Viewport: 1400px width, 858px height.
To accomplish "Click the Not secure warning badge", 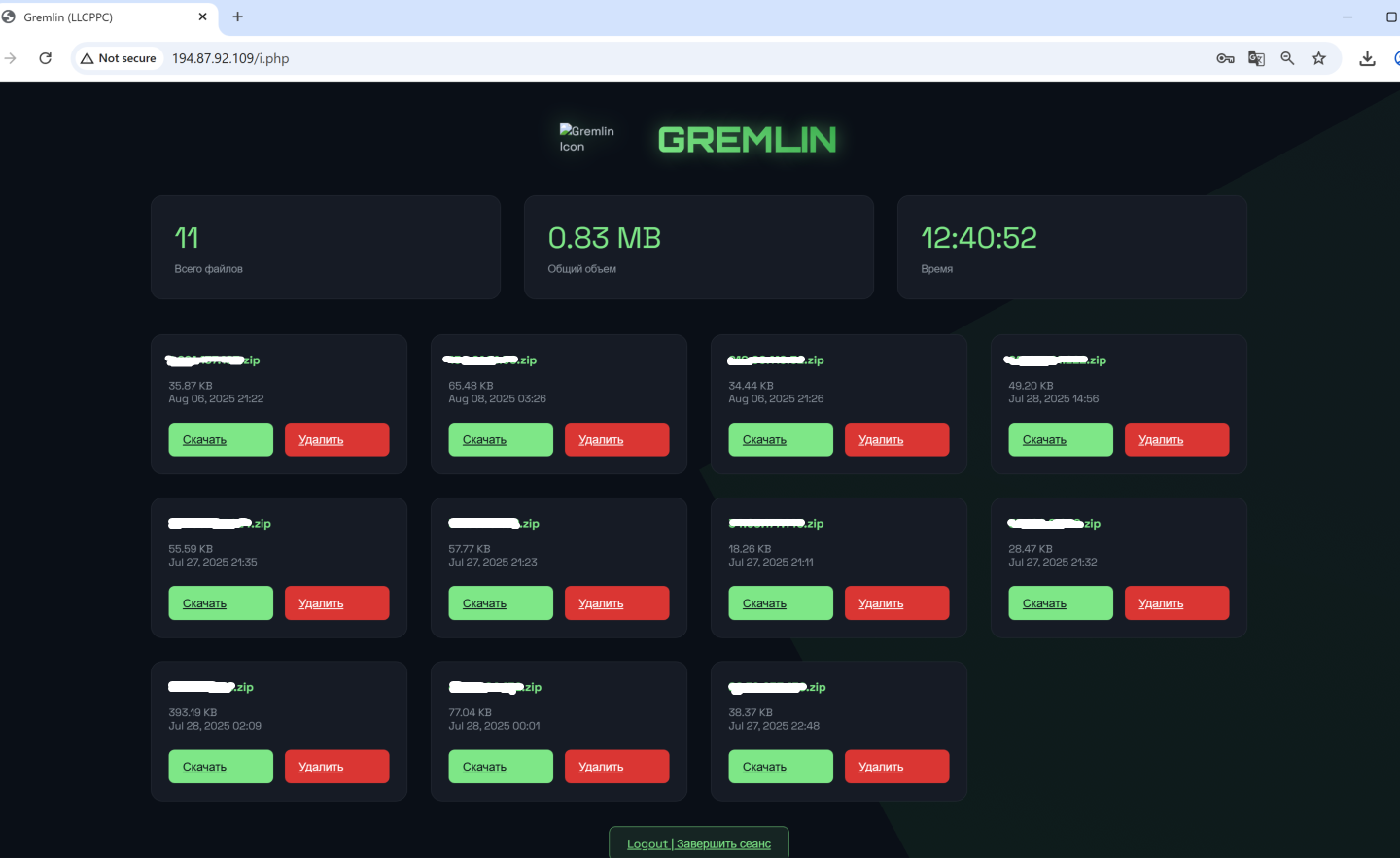I will pyautogui.click(x=119, y=58).
